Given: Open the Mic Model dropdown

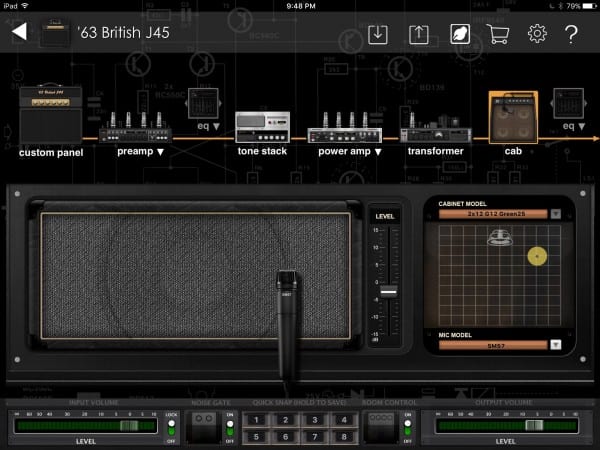Looking at the screenshot, I should (x=556, y=345).
